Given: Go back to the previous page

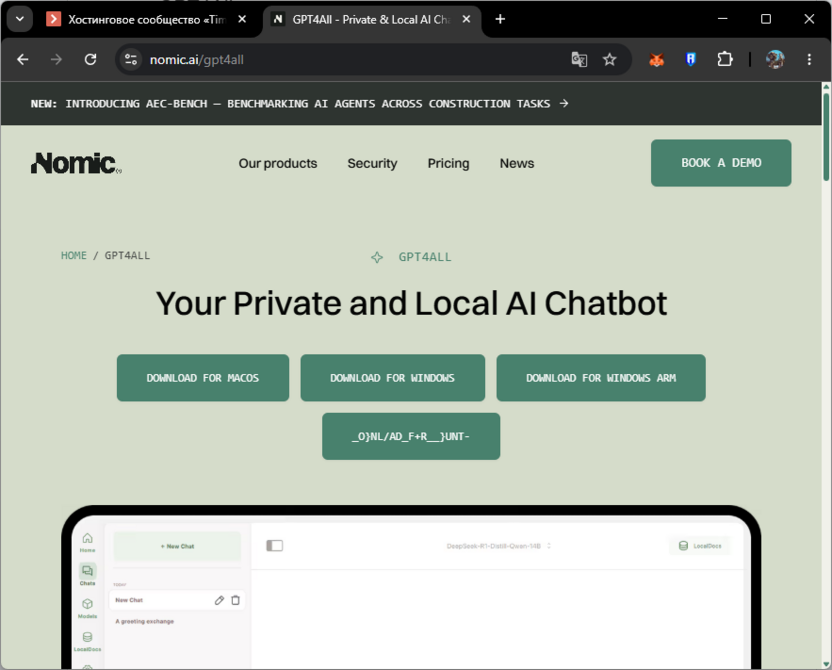Looking at the screenshot, I should click(22, 59).
